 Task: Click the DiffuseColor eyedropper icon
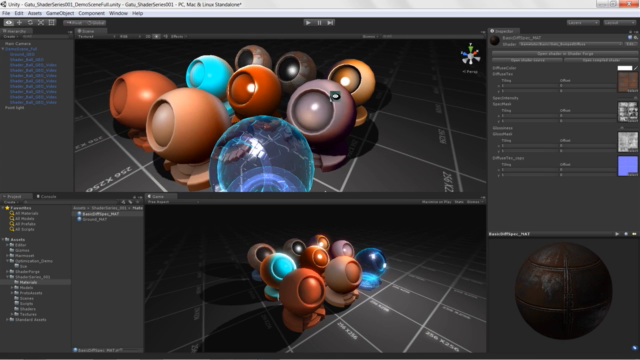click(636, 68)
